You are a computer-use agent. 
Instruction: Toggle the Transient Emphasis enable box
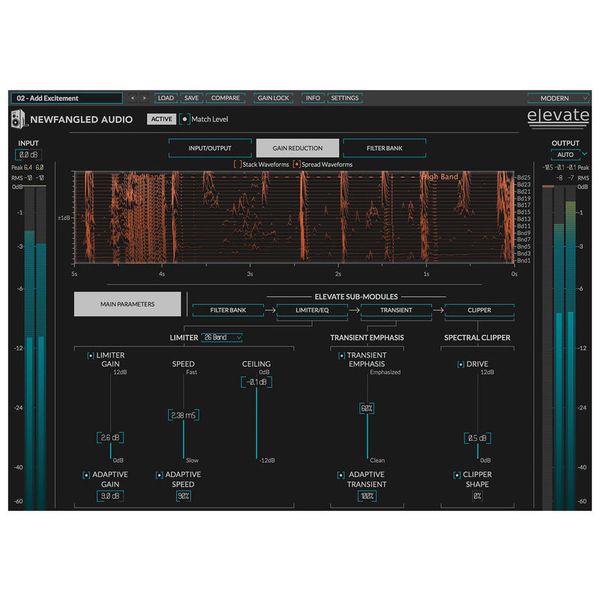pos(341,355)
